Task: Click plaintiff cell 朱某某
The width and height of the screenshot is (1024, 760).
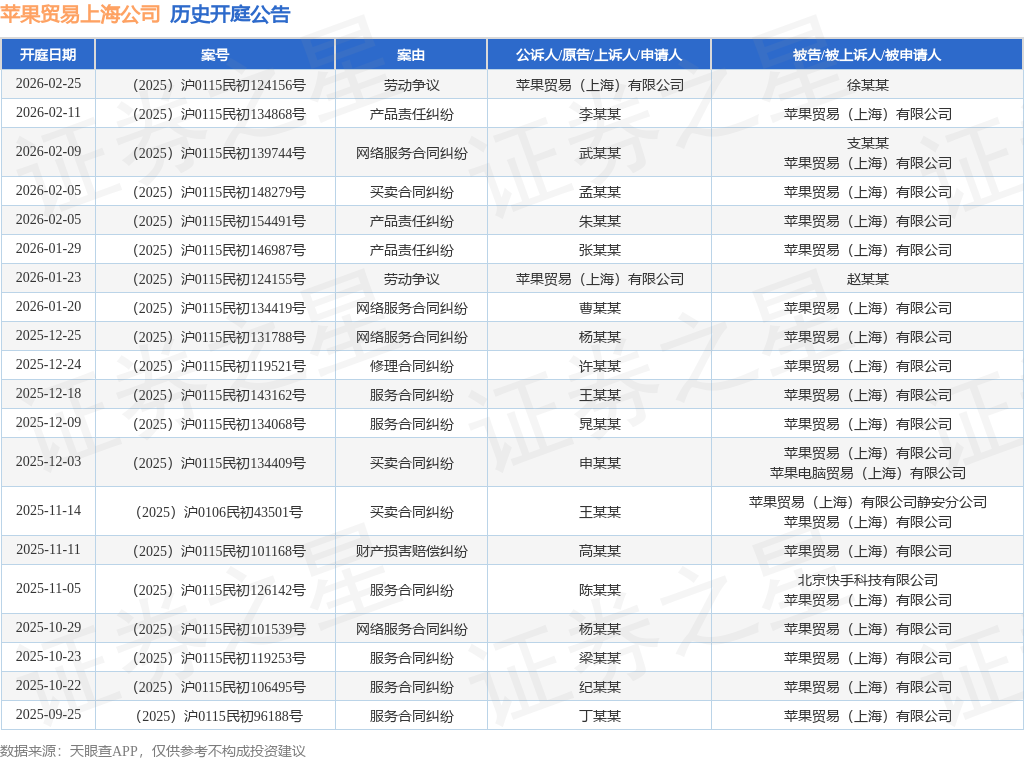Action: coord(600,221)
